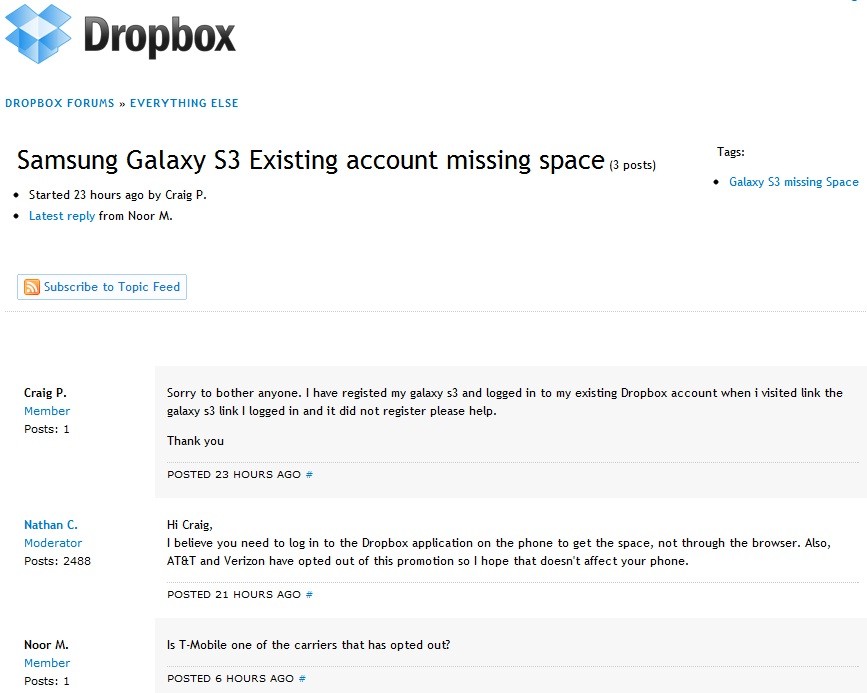The height and width of the screenshot is (693, 867).
Task: Open permalink # of post 6 hours ago
Action: click(302, 679)
